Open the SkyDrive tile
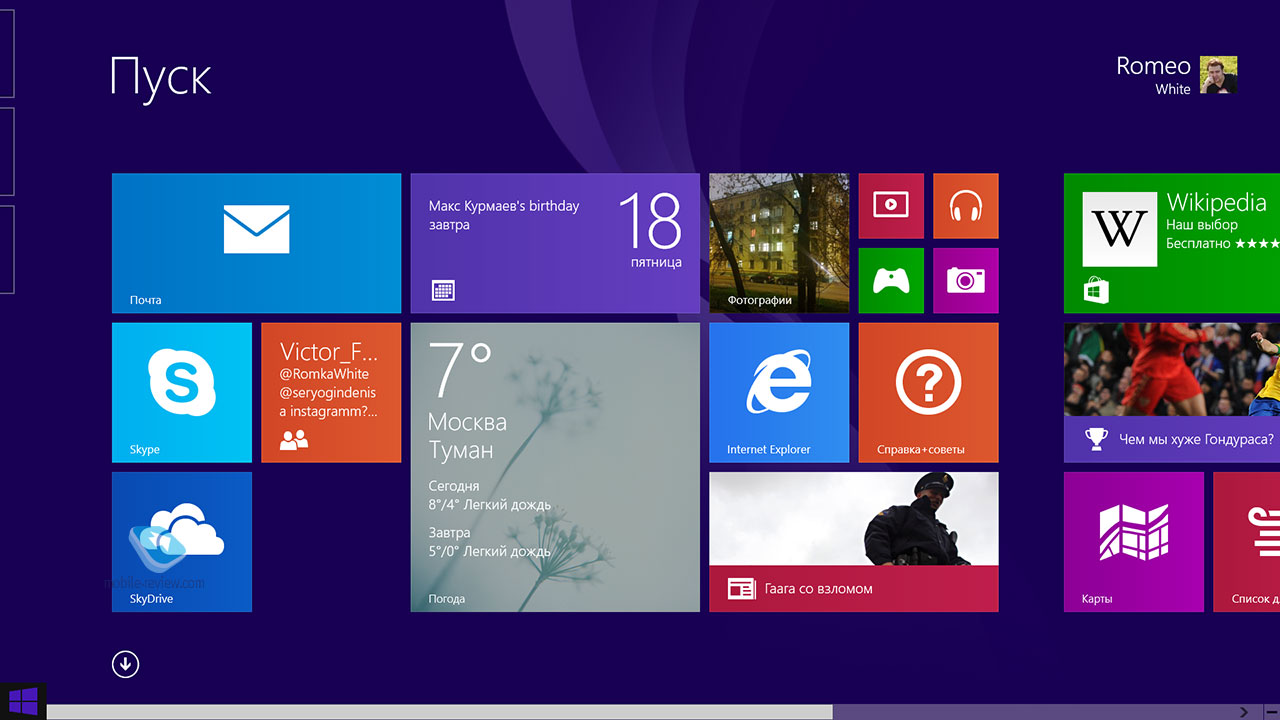 (182, 542)
